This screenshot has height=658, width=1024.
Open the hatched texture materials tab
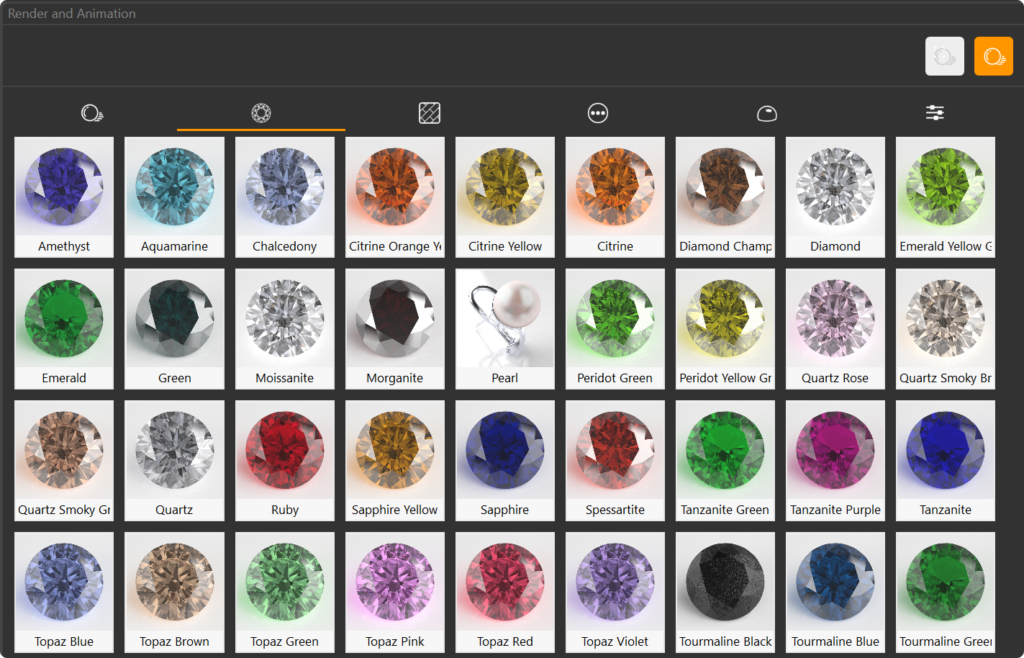click(429, 113)
